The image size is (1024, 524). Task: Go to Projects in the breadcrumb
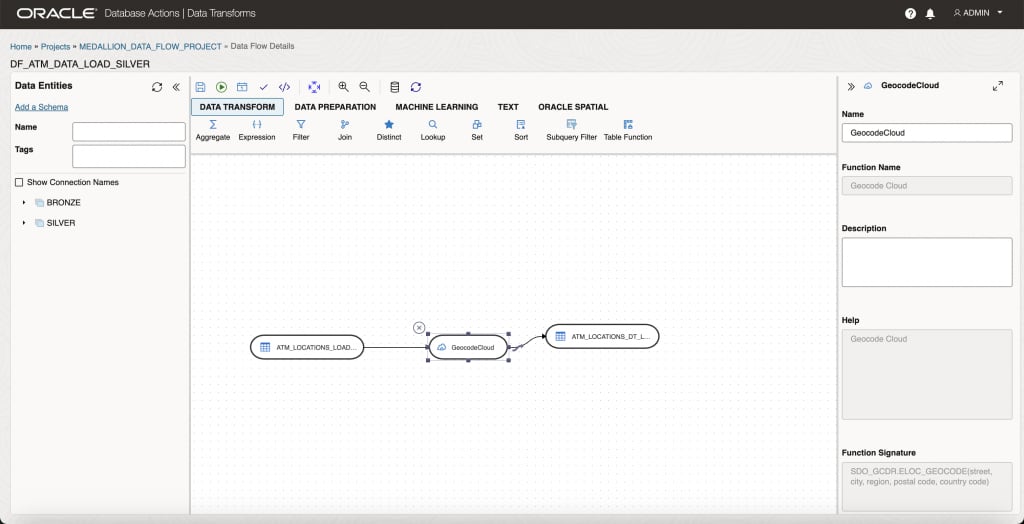click(56, 47)
